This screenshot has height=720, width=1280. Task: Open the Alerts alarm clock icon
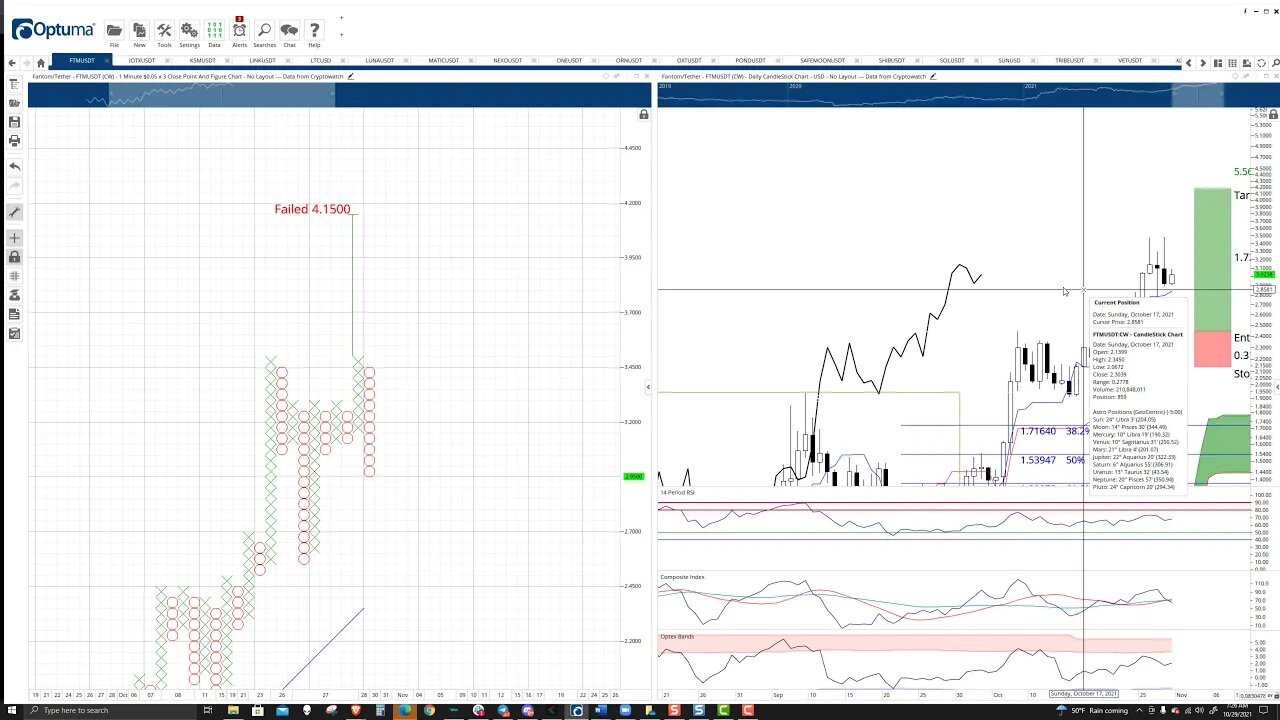[x=239, y=29]
